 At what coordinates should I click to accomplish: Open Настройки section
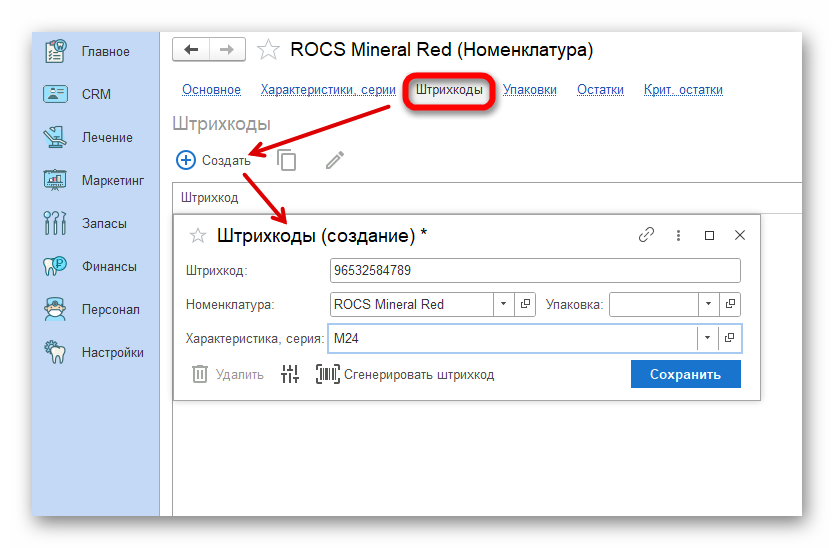coord(94,352)
